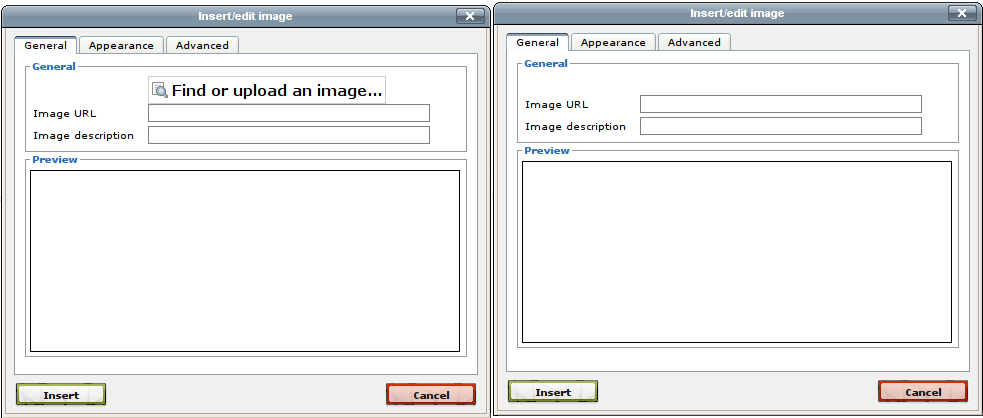Focus Image URL field in left dialog
Screen dimensions: 983x418
(289, 113)
